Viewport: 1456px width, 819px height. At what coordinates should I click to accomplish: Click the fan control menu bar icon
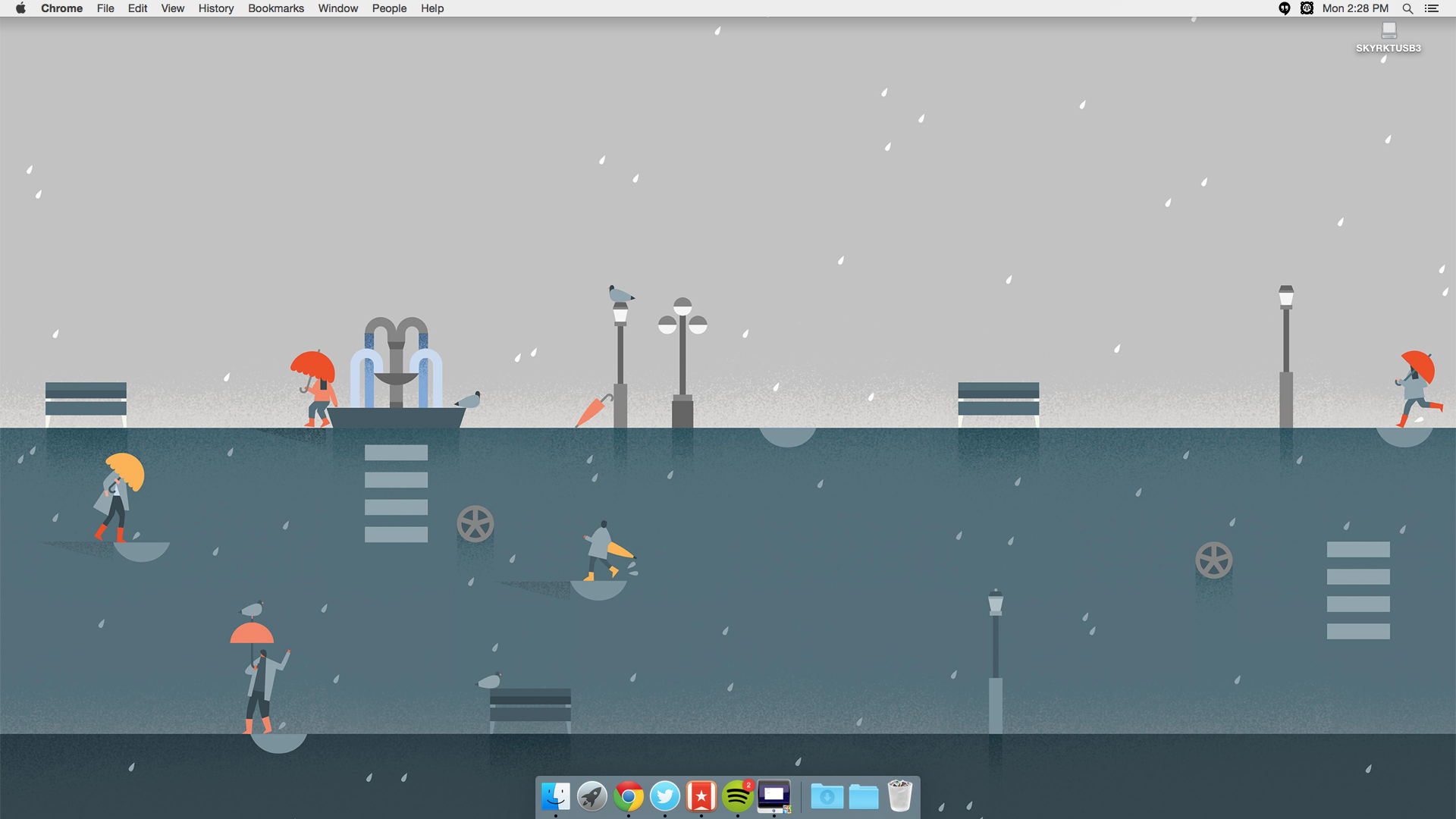coord(1307,8)
